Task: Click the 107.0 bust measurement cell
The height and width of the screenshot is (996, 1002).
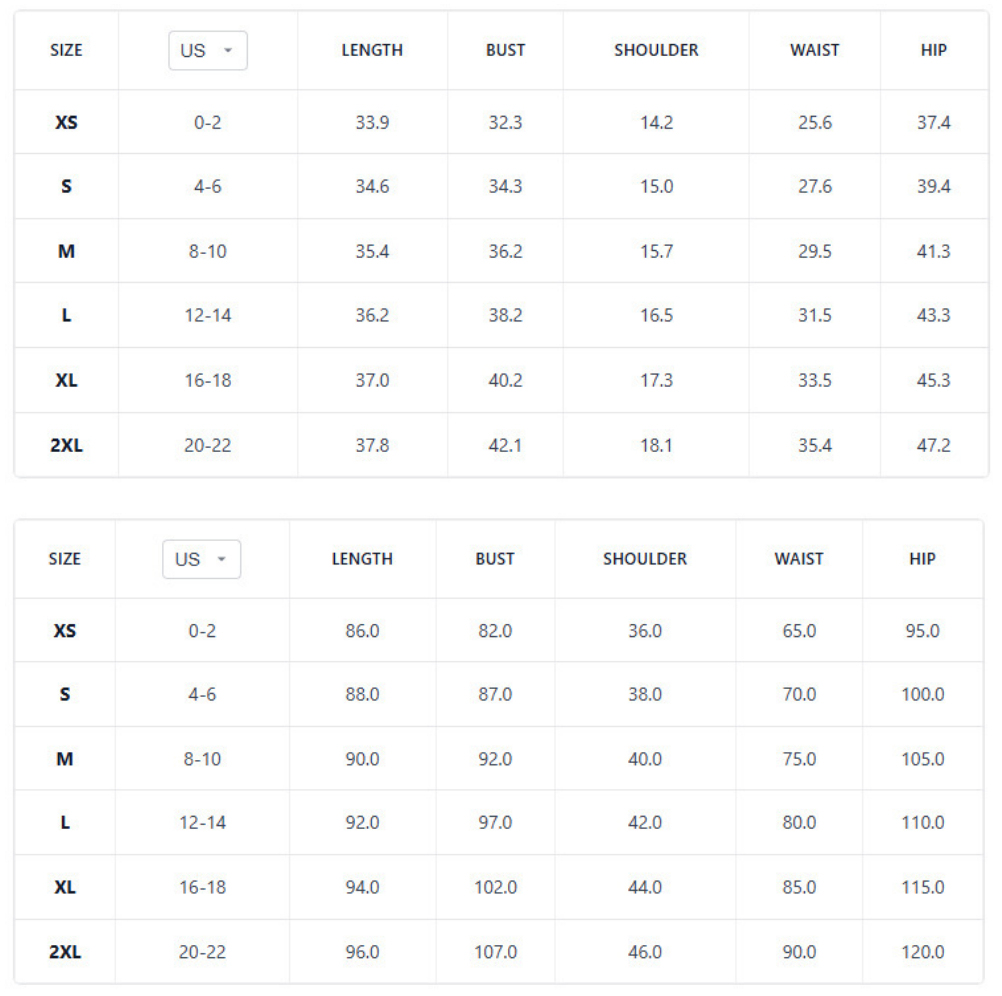Action: (495, 952)
